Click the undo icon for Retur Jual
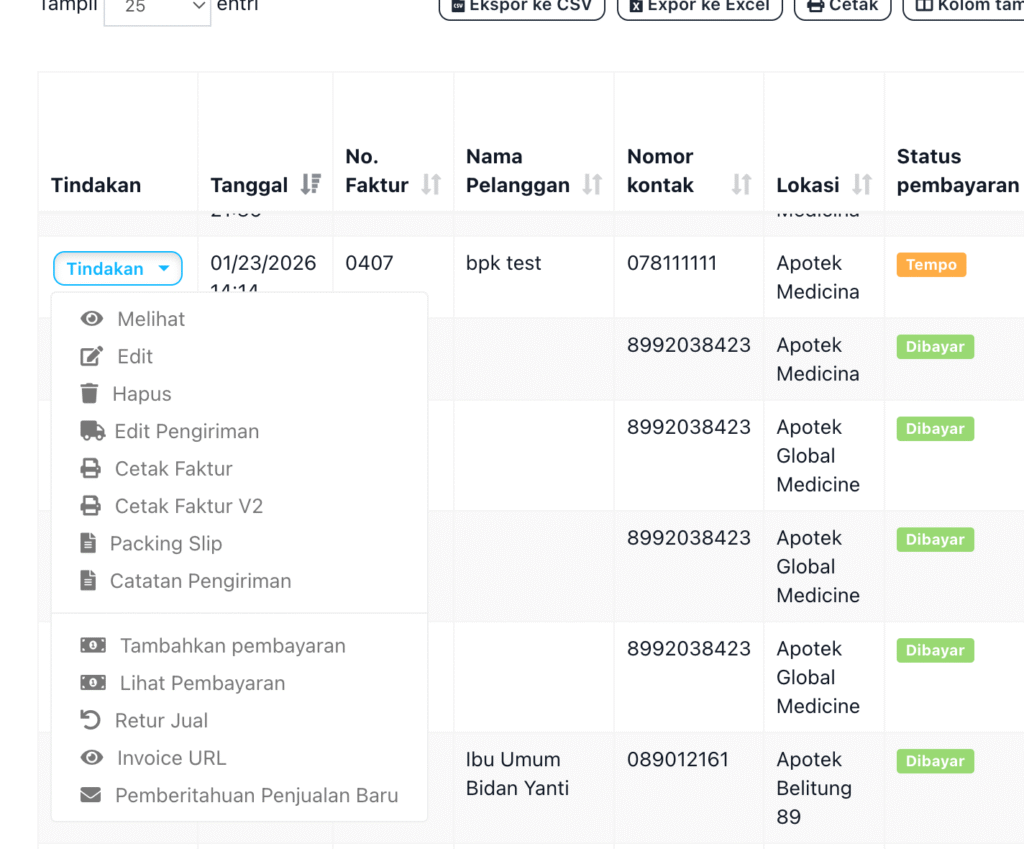The width and height of the screenshot is (1024, 849). (x=90, y=721)
